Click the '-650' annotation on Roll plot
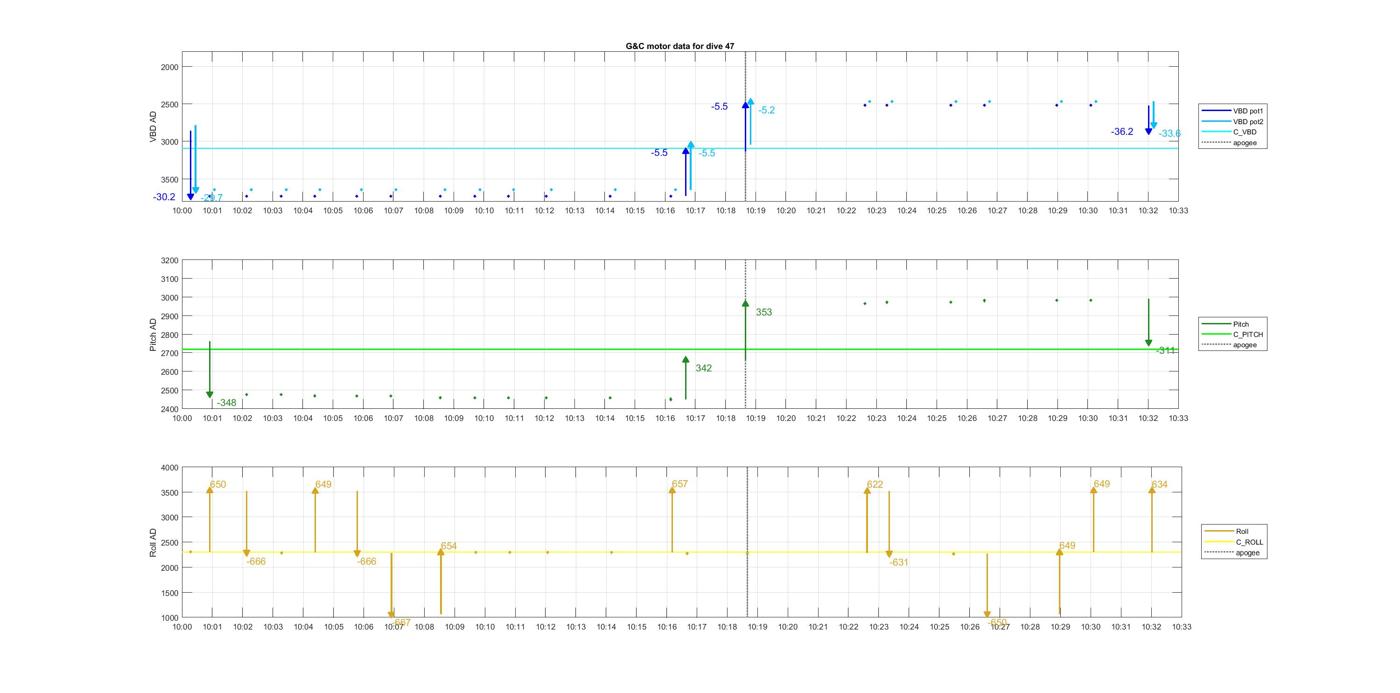The image size is (1400, 693). click(996, 622)
